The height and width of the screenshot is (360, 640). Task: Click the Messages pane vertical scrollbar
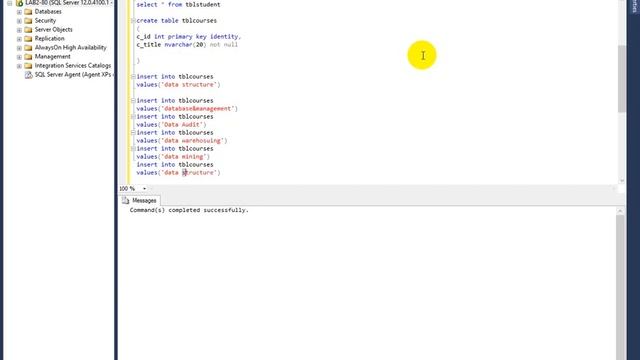(620, 287)
